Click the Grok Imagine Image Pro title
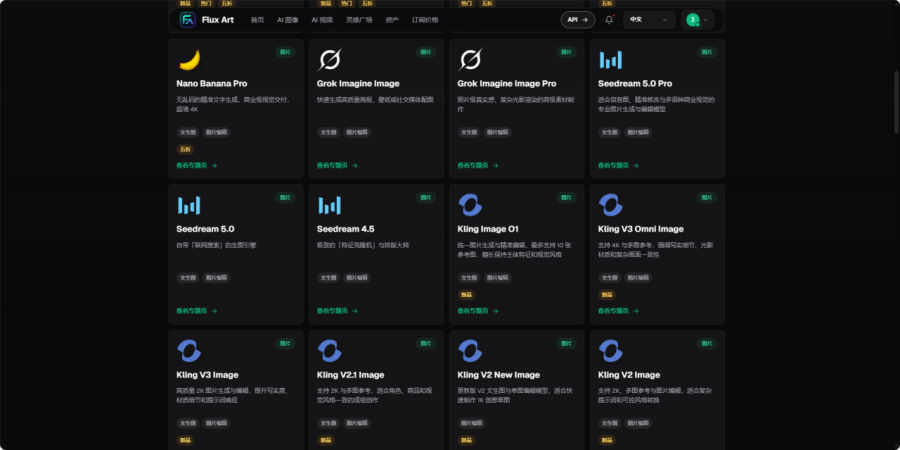 click(507, 84)
